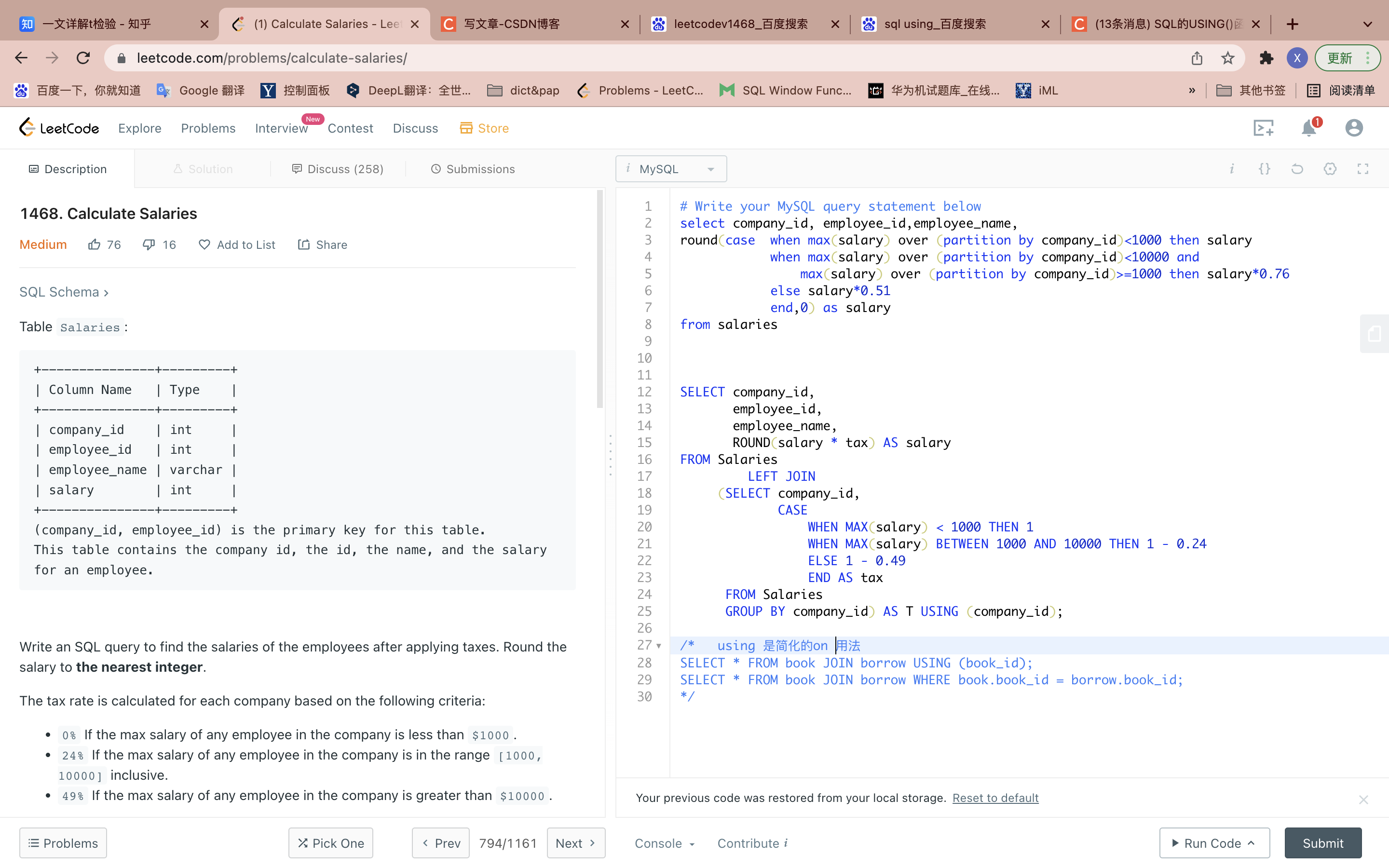The image size is (1389, 868).
Task: Open the playground terminal icon
Action: coord(1263,128)
